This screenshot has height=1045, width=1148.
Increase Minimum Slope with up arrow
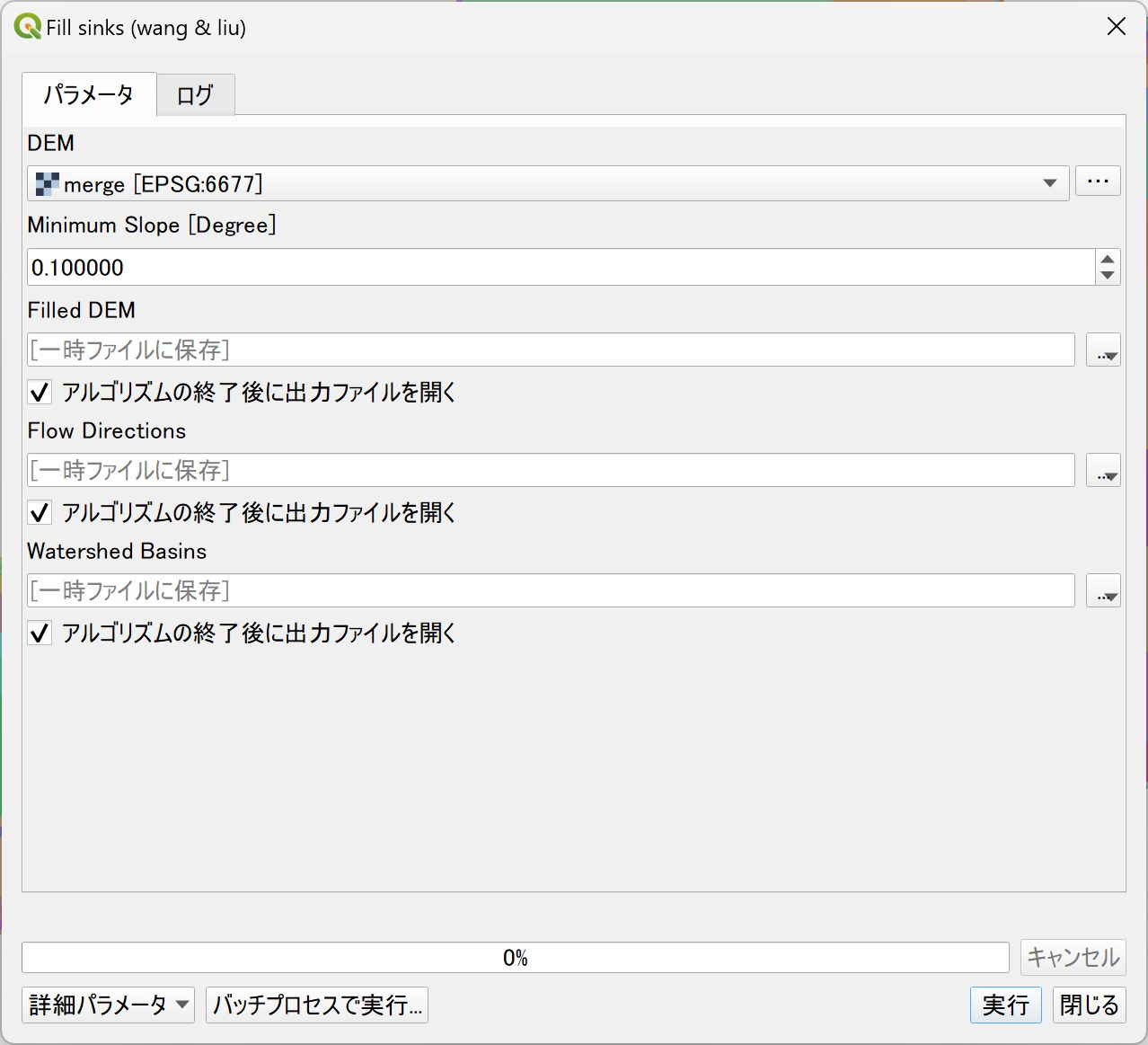point(1108,259)
